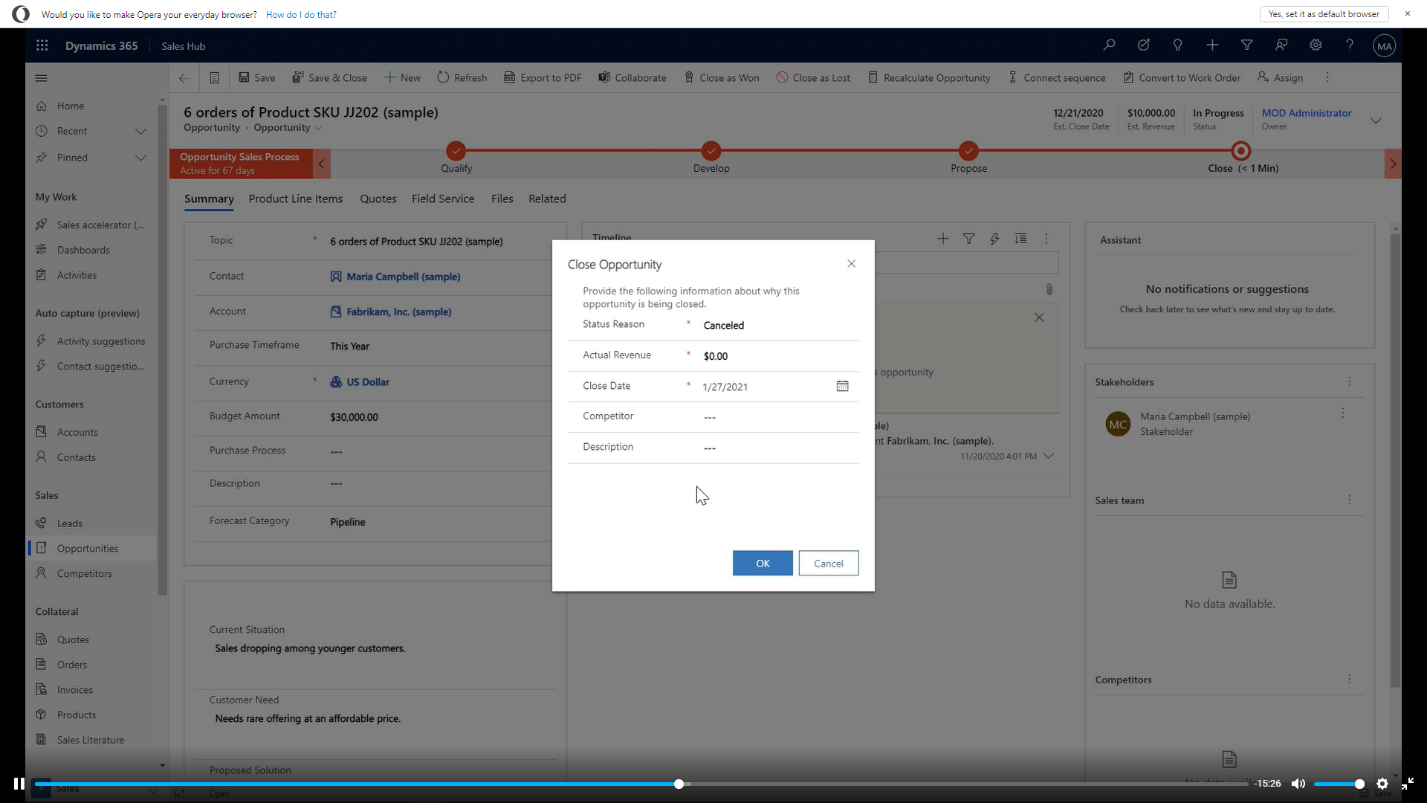Image resolution: width=1427 pixels, height=803 pixels.
Task: Expand the Recent section in sidebar
Action: [x=140, y=131]
